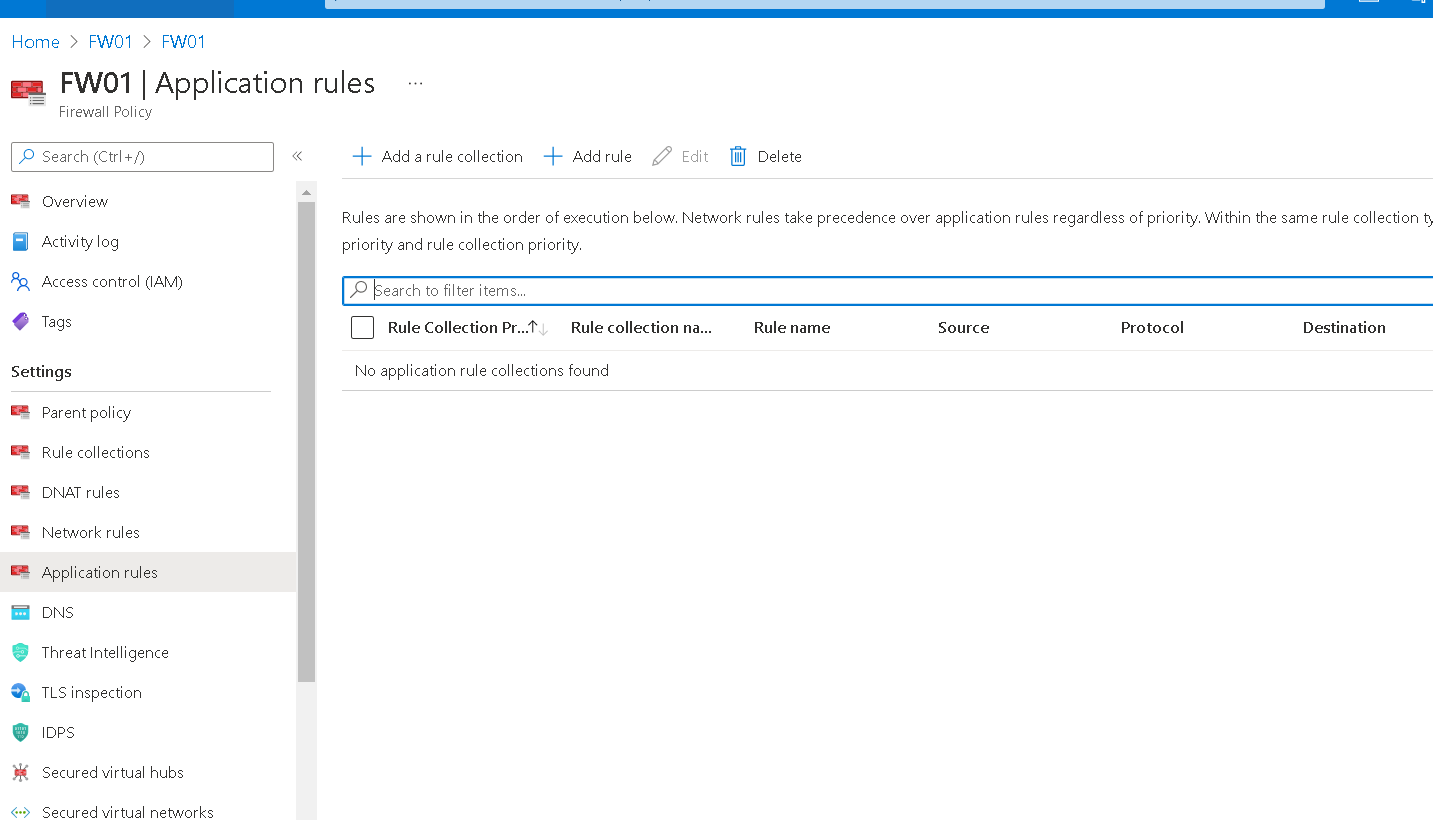The image size is (1433, 820).
Task: Click the IDPS shield icon
Action: coord(20,732)
